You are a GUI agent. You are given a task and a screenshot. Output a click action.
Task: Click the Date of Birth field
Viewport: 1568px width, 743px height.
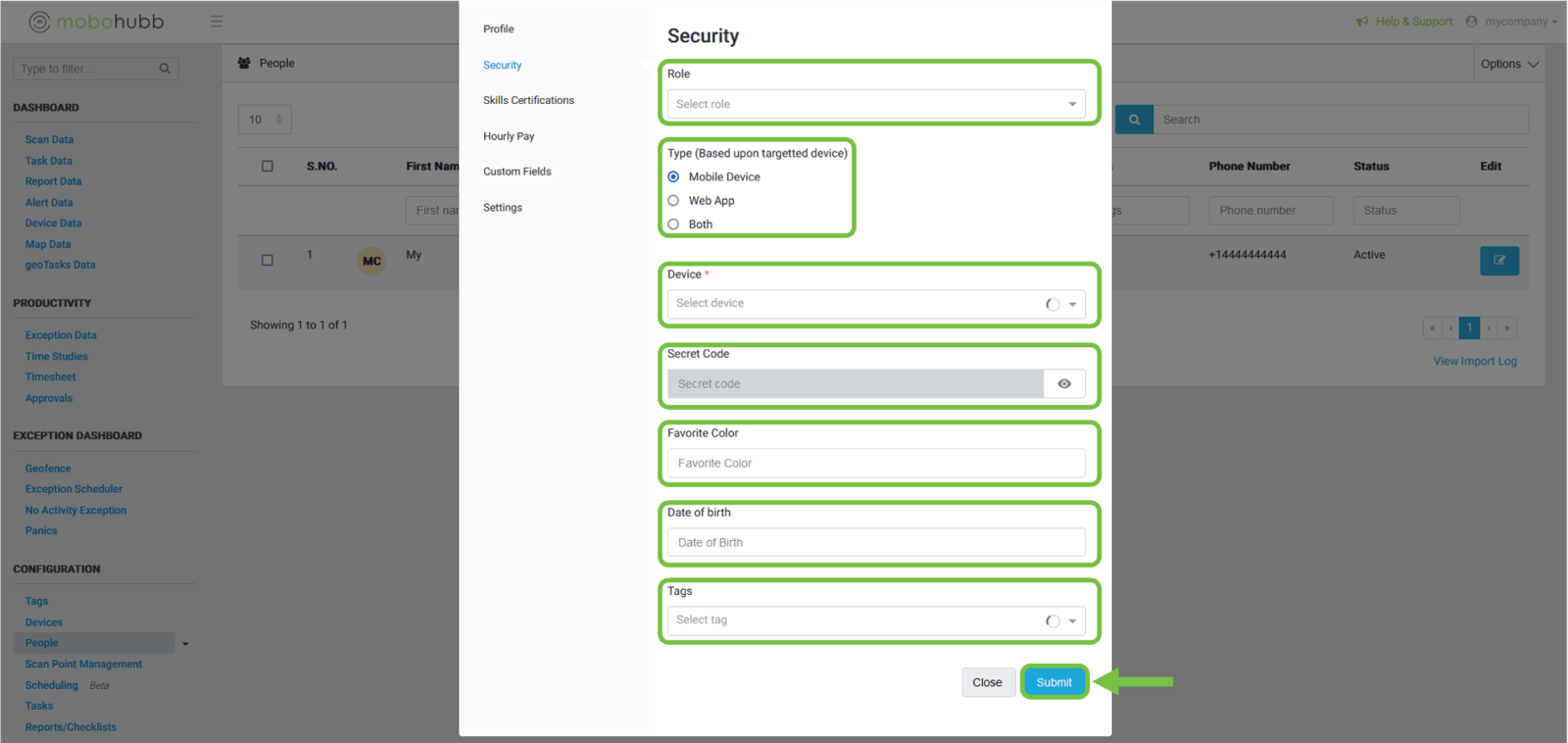875,543
